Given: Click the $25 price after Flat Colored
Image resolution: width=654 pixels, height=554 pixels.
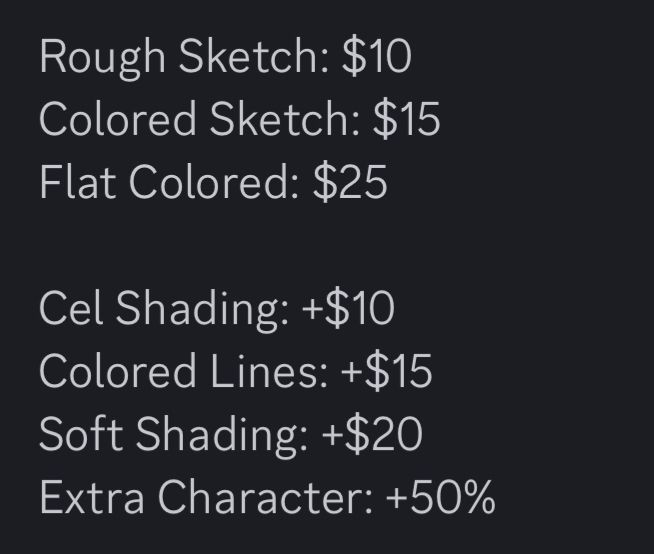Looking at the screenshot, I should coord(350,182).
